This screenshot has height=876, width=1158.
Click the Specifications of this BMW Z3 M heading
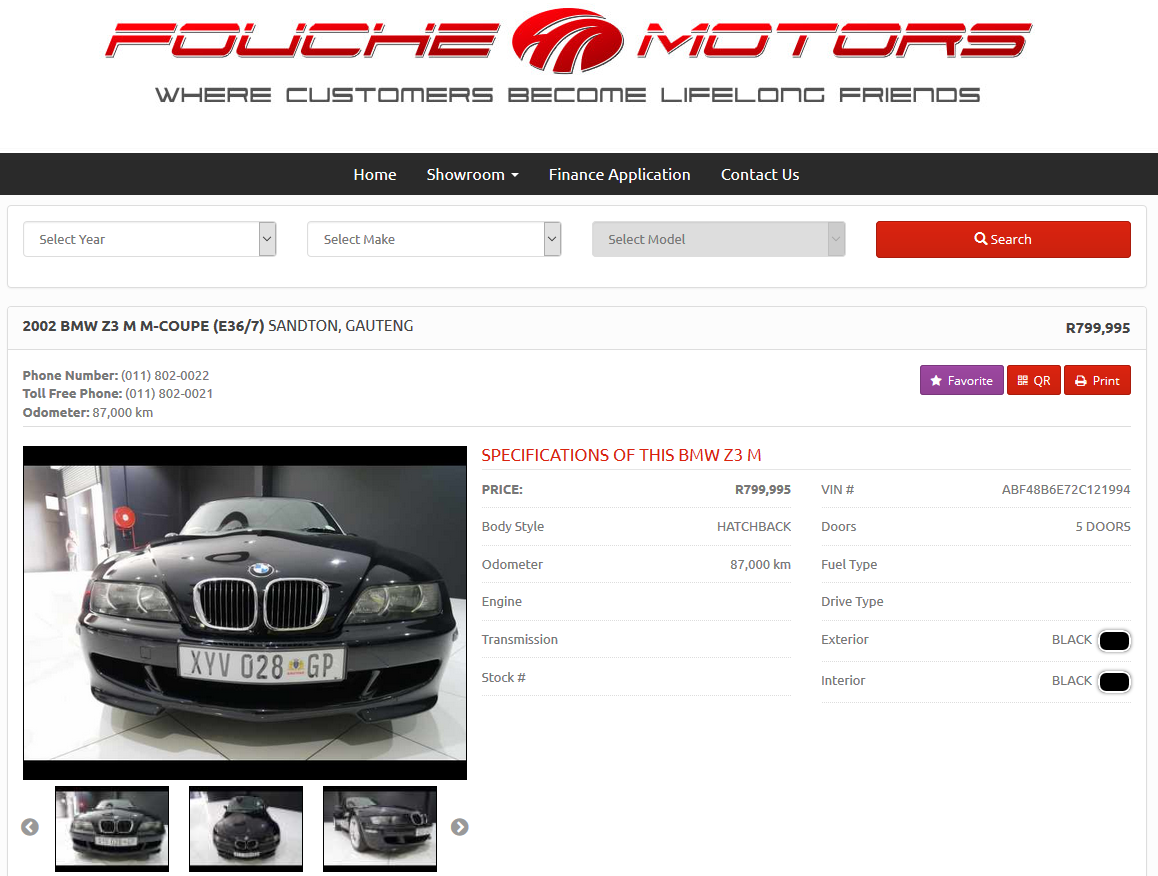point(621,455)
